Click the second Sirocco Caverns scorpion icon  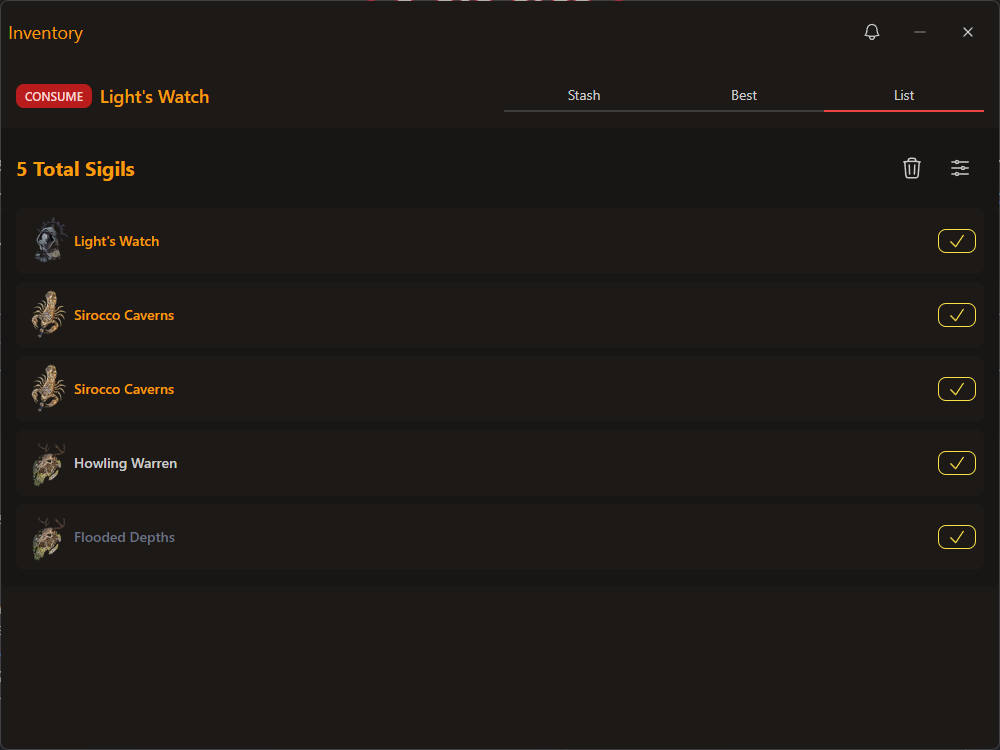[x=48, y=389]
